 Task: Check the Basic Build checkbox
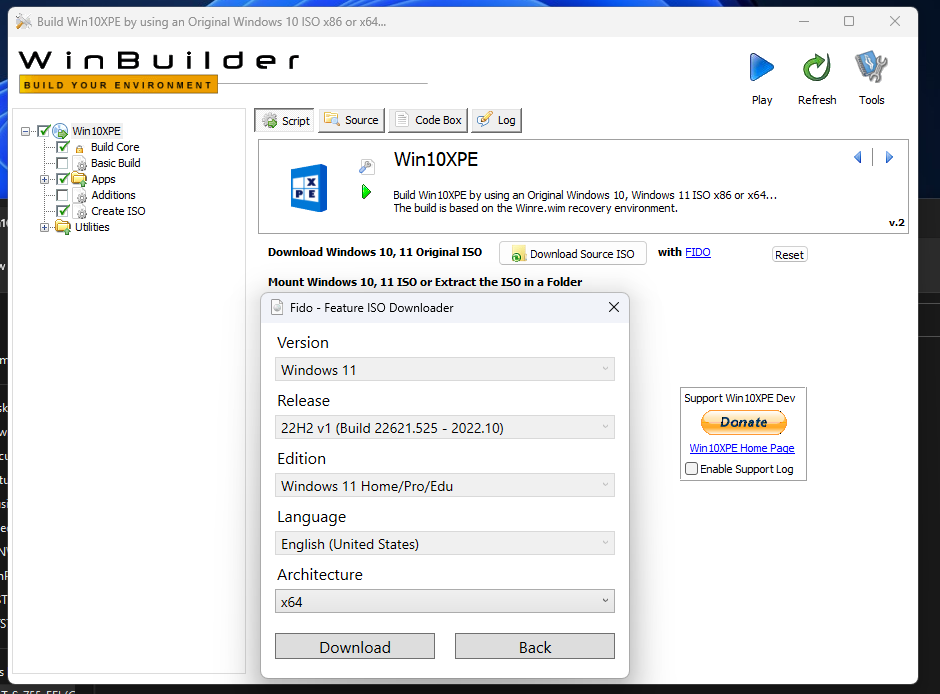[x=62, y=163]
